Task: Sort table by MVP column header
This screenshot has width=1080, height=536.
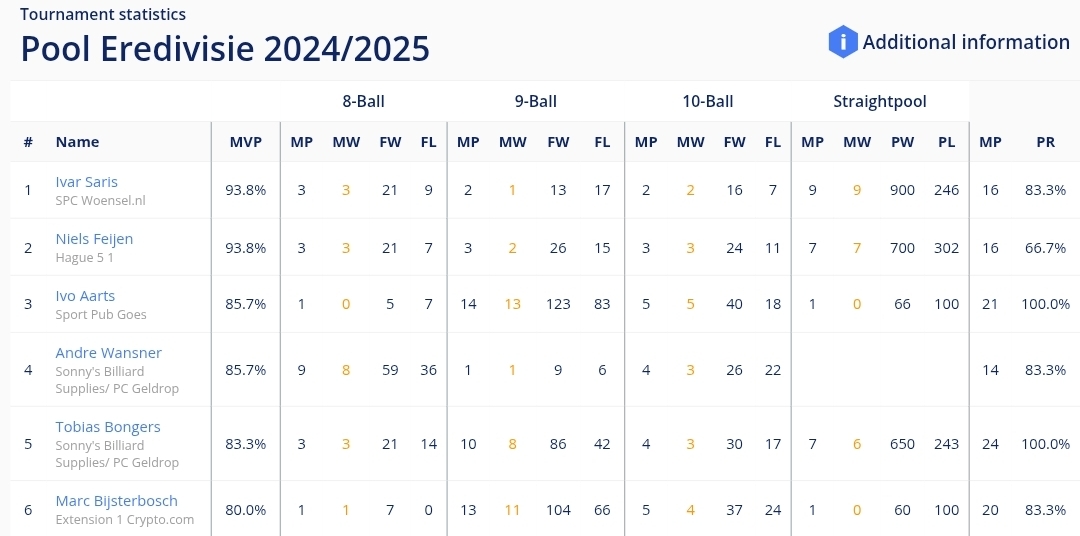Action: point(246,142)
